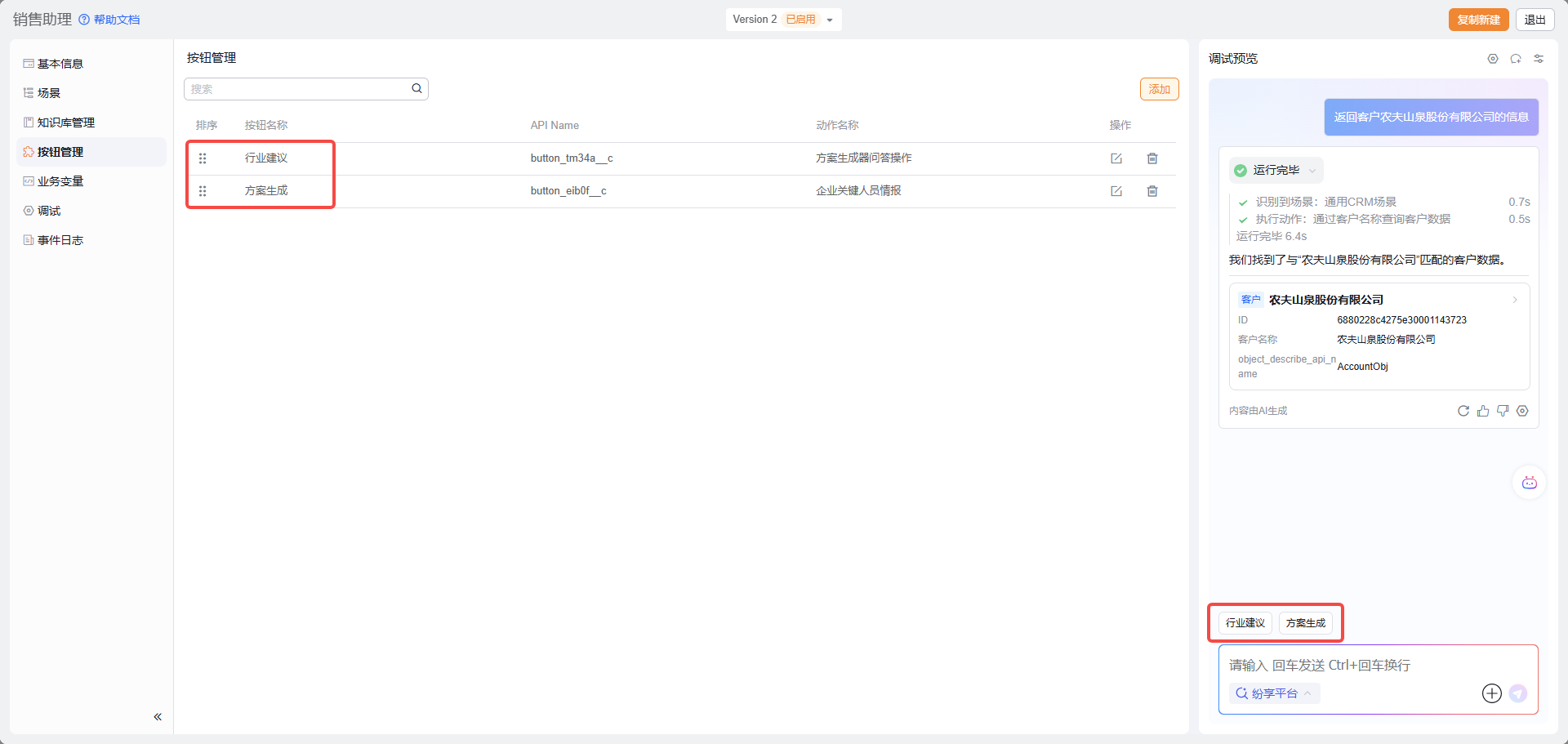Click the 方案生成 quick button in chat
1568x744 pixels.
pyautogui.click(x=1306, y=623)
